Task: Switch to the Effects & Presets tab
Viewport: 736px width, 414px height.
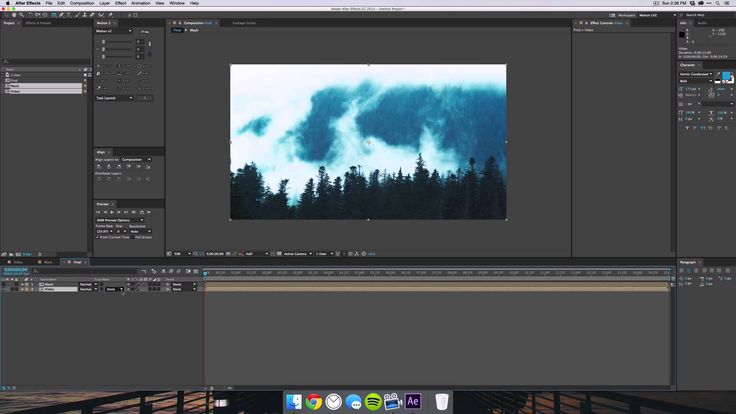Action: pyautogui.click(x=38, y=23)
